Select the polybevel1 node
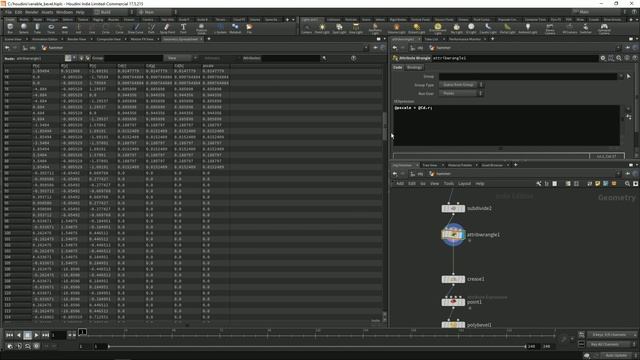This screenshot has height=360, width=640. pyautogui.click(x=453, y=325)
